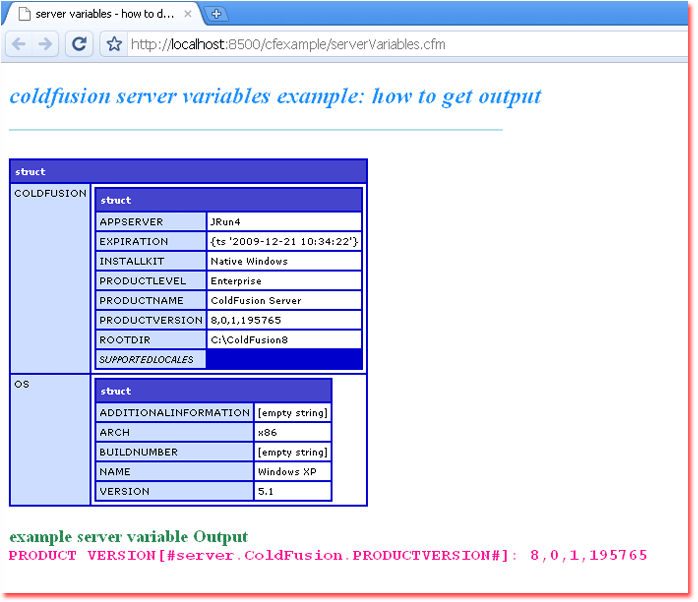Click the BUILDNUMBER key cell
This screenshot has width=698, height=602.
tap(174, 452)
